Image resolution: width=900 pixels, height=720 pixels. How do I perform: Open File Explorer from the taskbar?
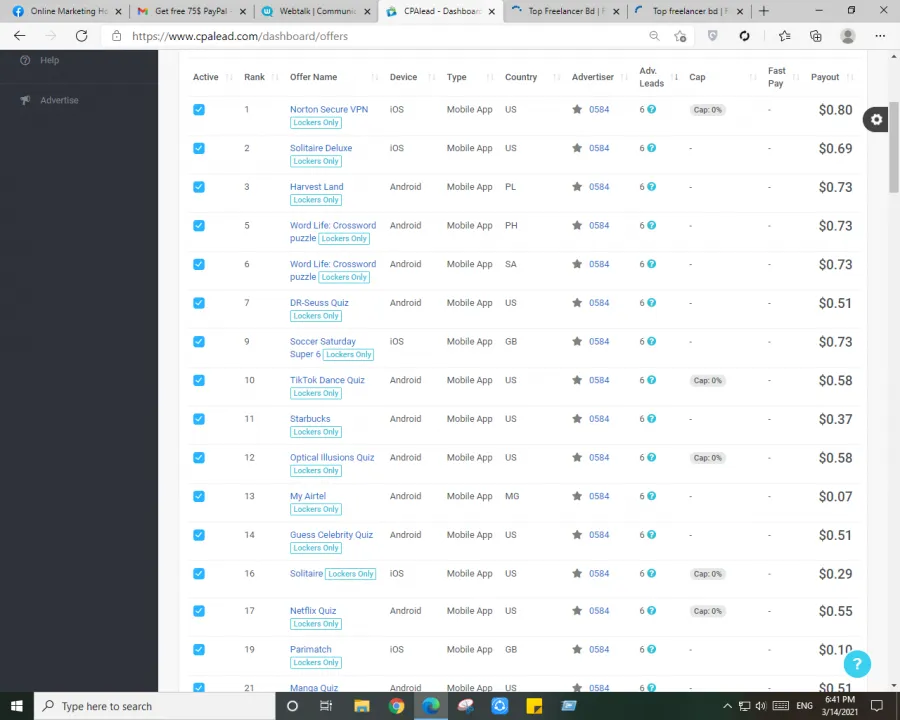click(x=362, y=706)
